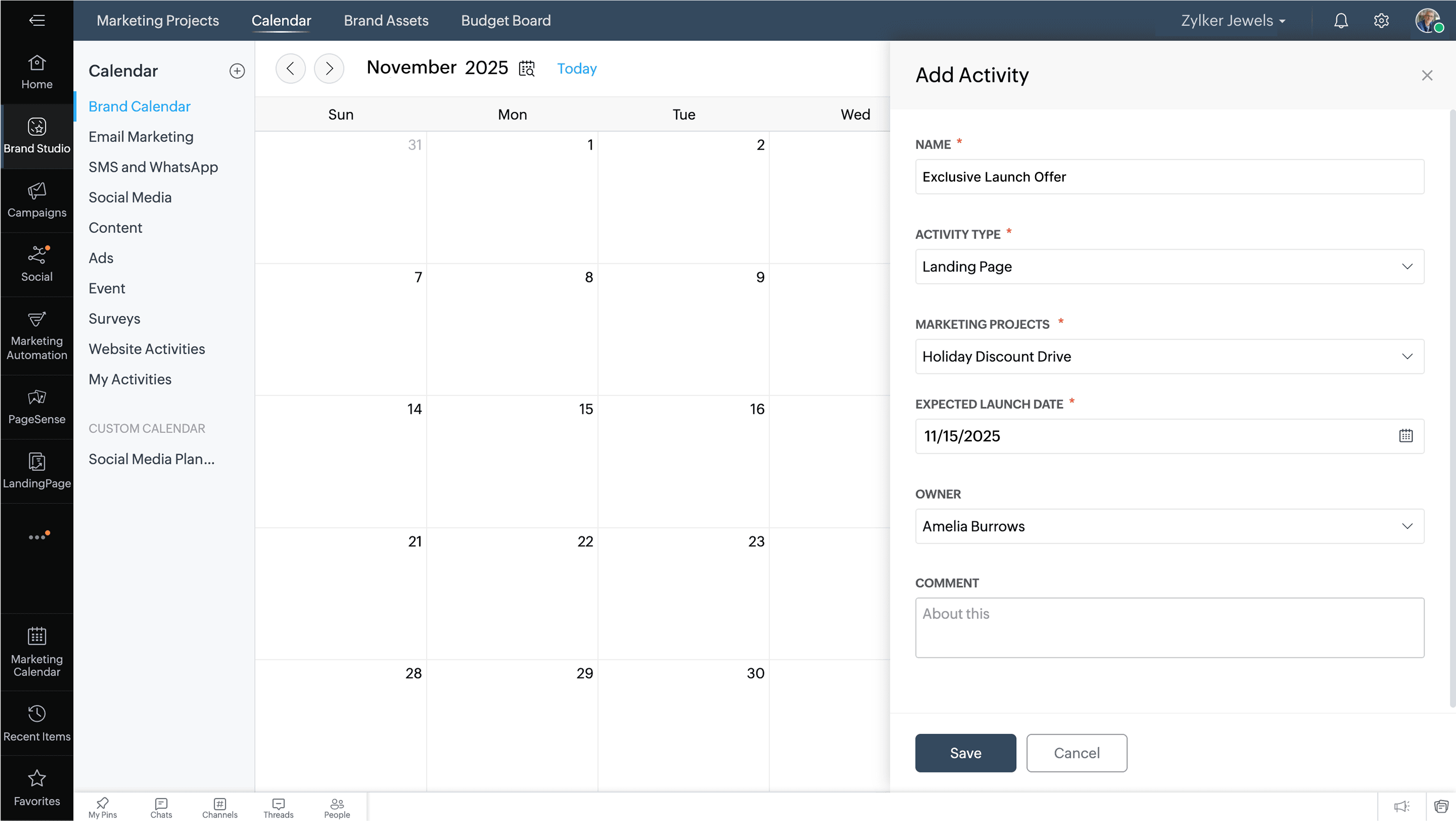Expand the Activity Type dropdown
1456x821 pixels.
pos(1169,267)
